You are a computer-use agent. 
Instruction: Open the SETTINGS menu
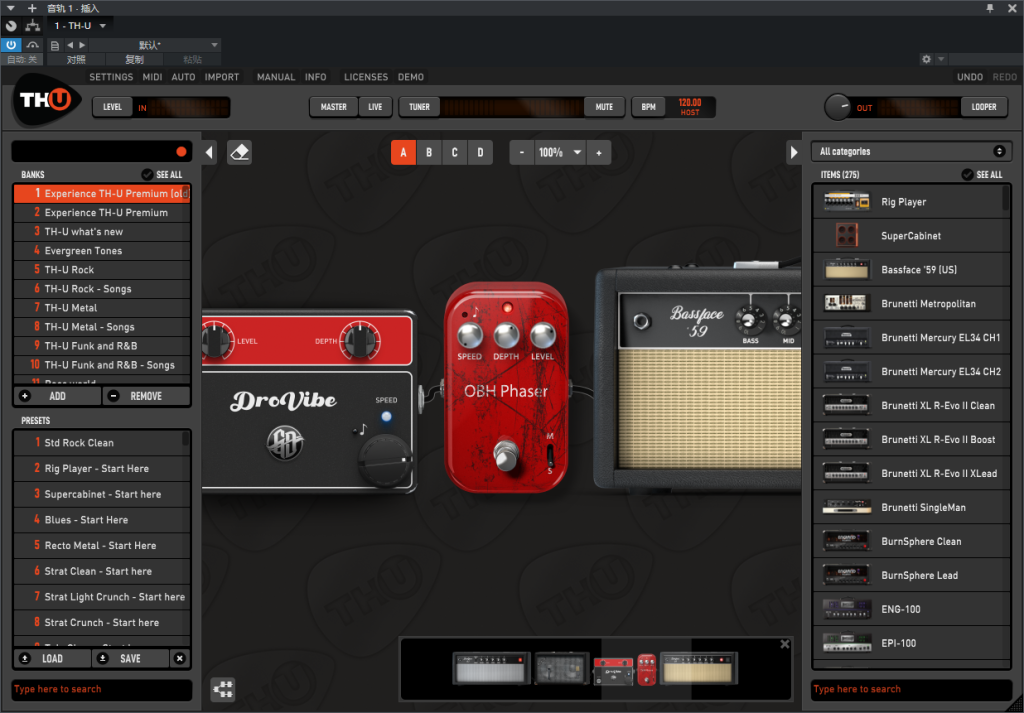click(x=111, y=77)
